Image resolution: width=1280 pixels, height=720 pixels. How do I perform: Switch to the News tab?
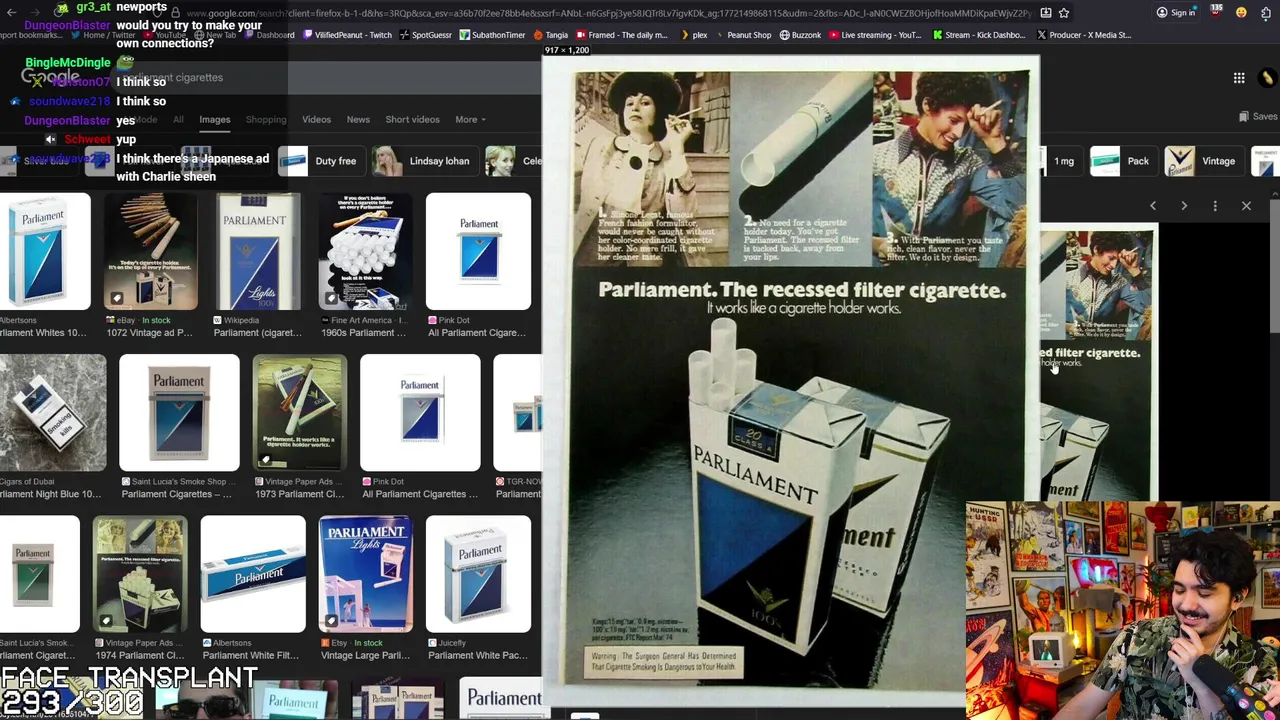tap(358, 120)
